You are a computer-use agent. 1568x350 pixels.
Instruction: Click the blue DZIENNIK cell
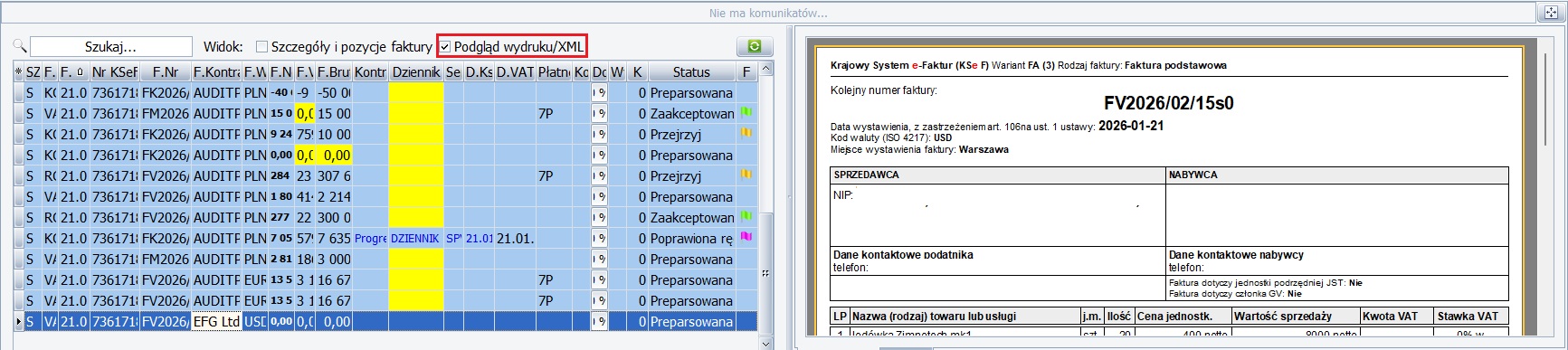pos(415,238)
